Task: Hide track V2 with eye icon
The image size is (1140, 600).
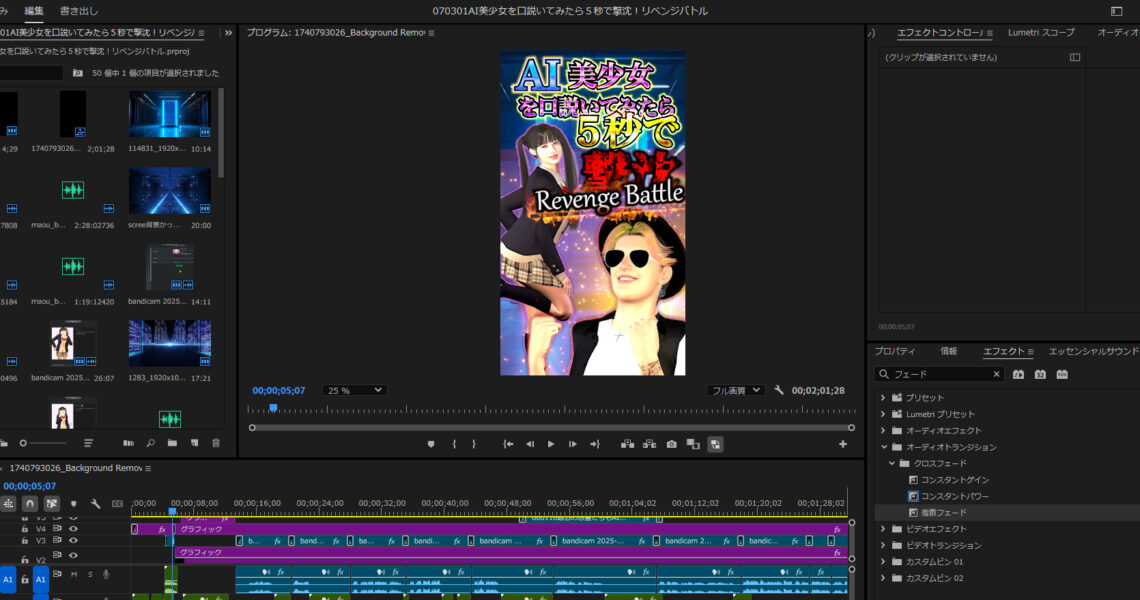Action: (x=73, y=556)
